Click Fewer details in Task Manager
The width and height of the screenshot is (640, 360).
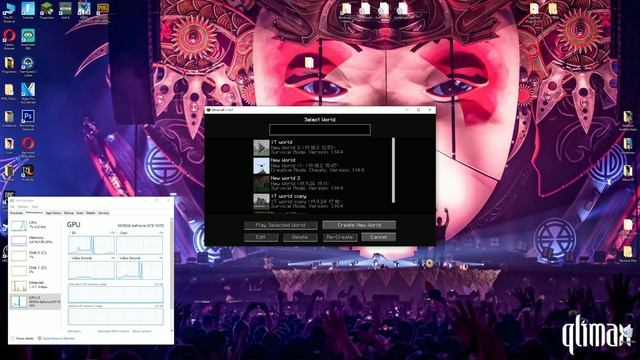(24, 339)
